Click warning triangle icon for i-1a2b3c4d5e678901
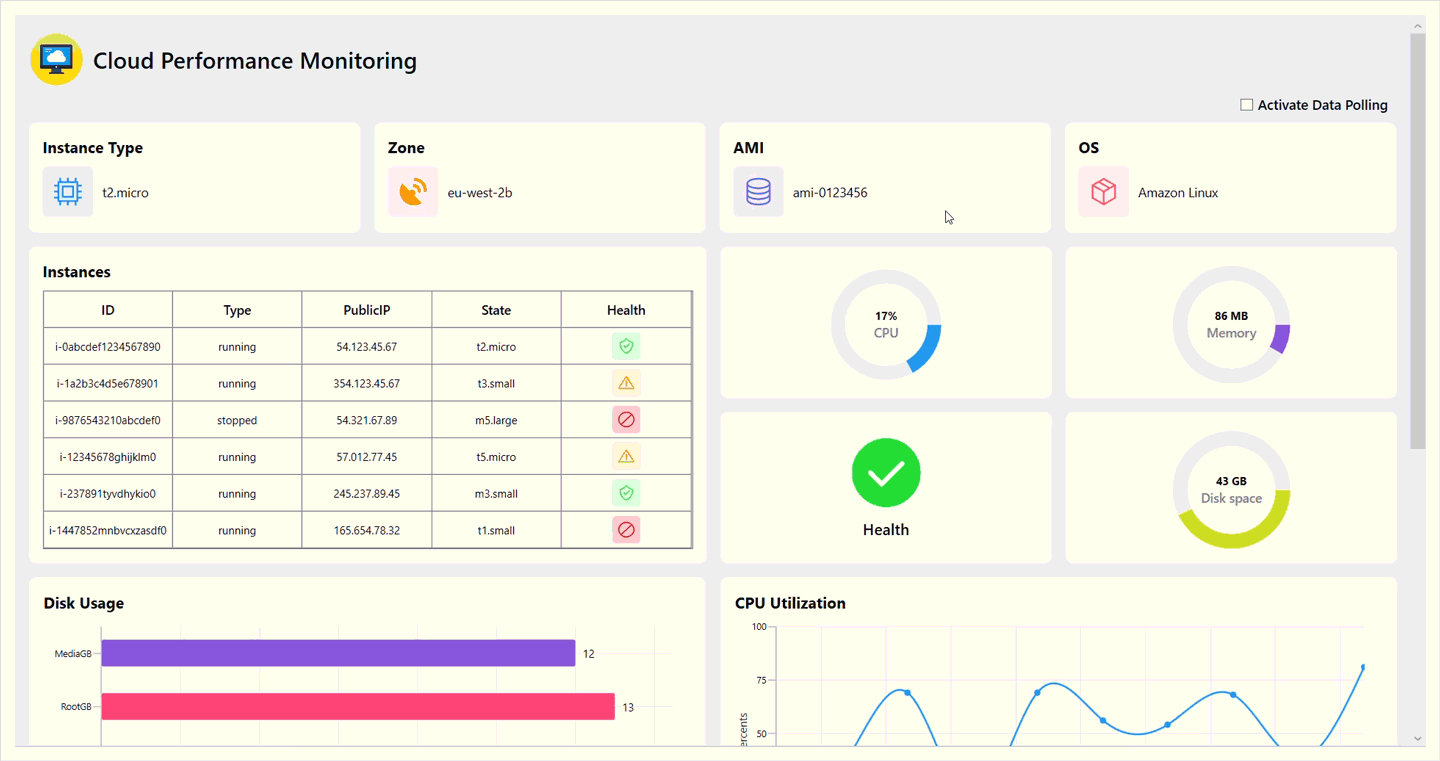 click(x=626, y=383)
